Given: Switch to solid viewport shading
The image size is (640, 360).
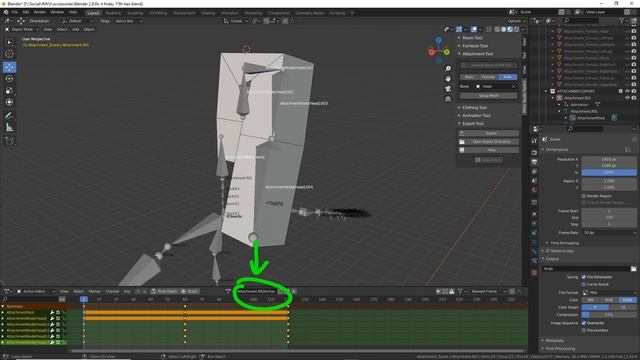Looking at the screenshot, I should click(x=504, y=29).
